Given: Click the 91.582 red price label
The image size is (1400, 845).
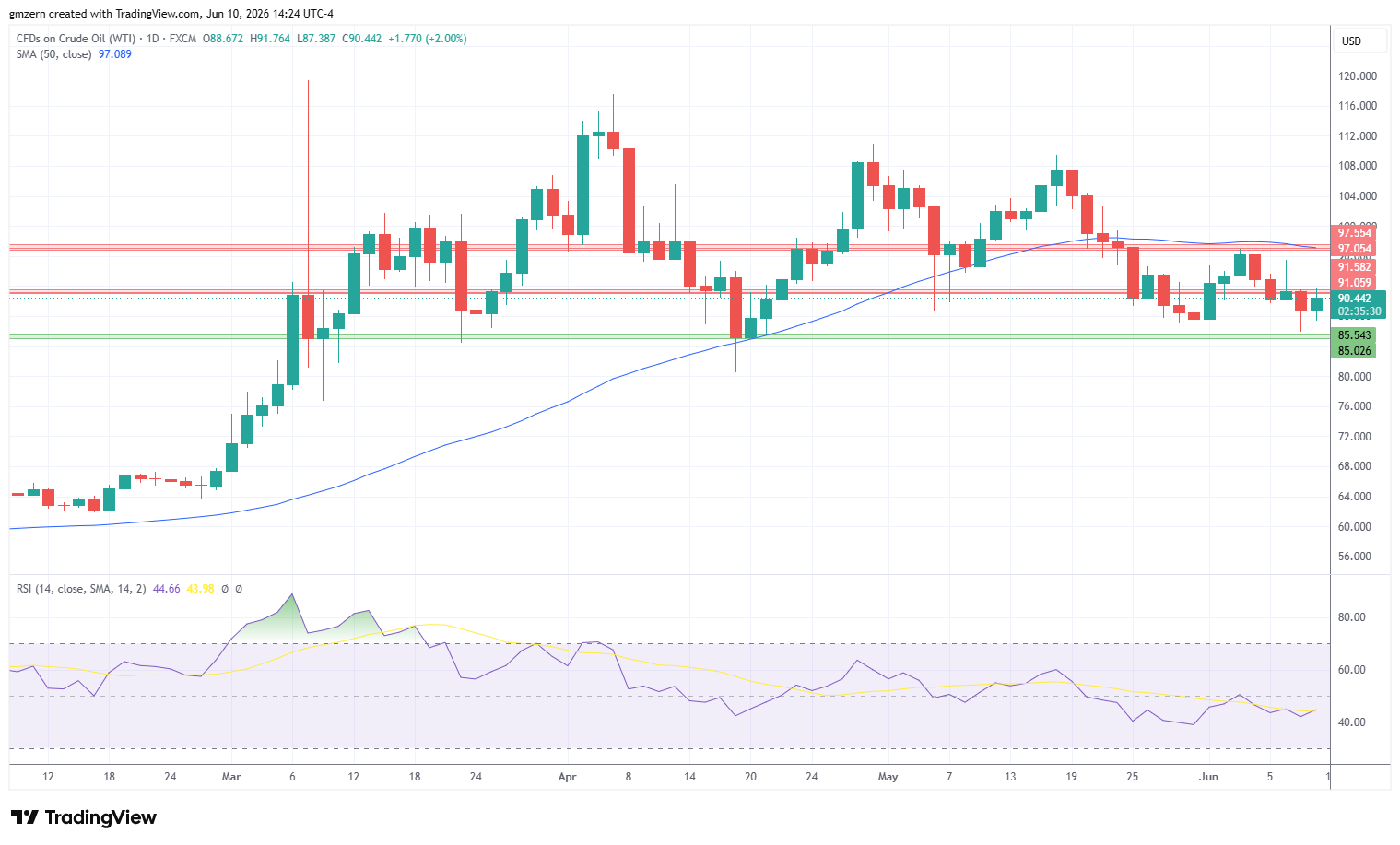Looking at the screenshot, I should point(1355,267).
